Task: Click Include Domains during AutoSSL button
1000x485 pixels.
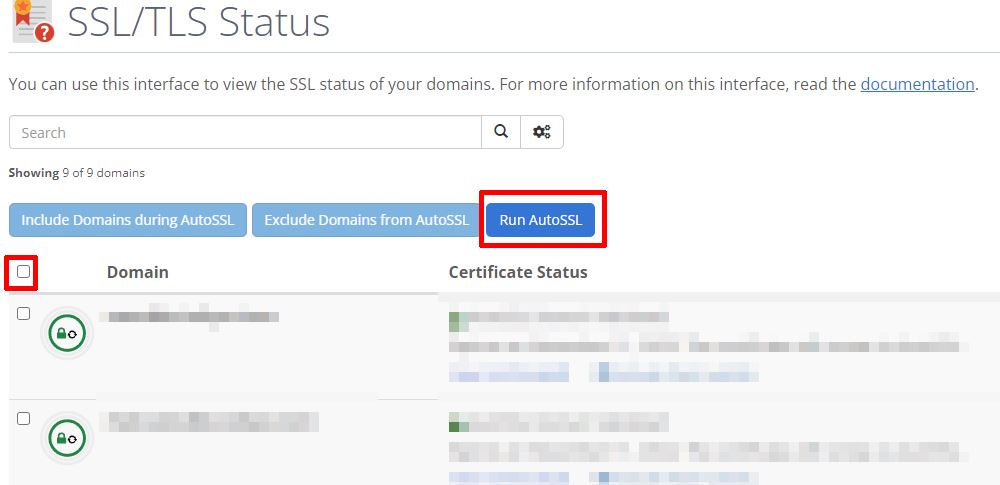Action: point(127,220)
